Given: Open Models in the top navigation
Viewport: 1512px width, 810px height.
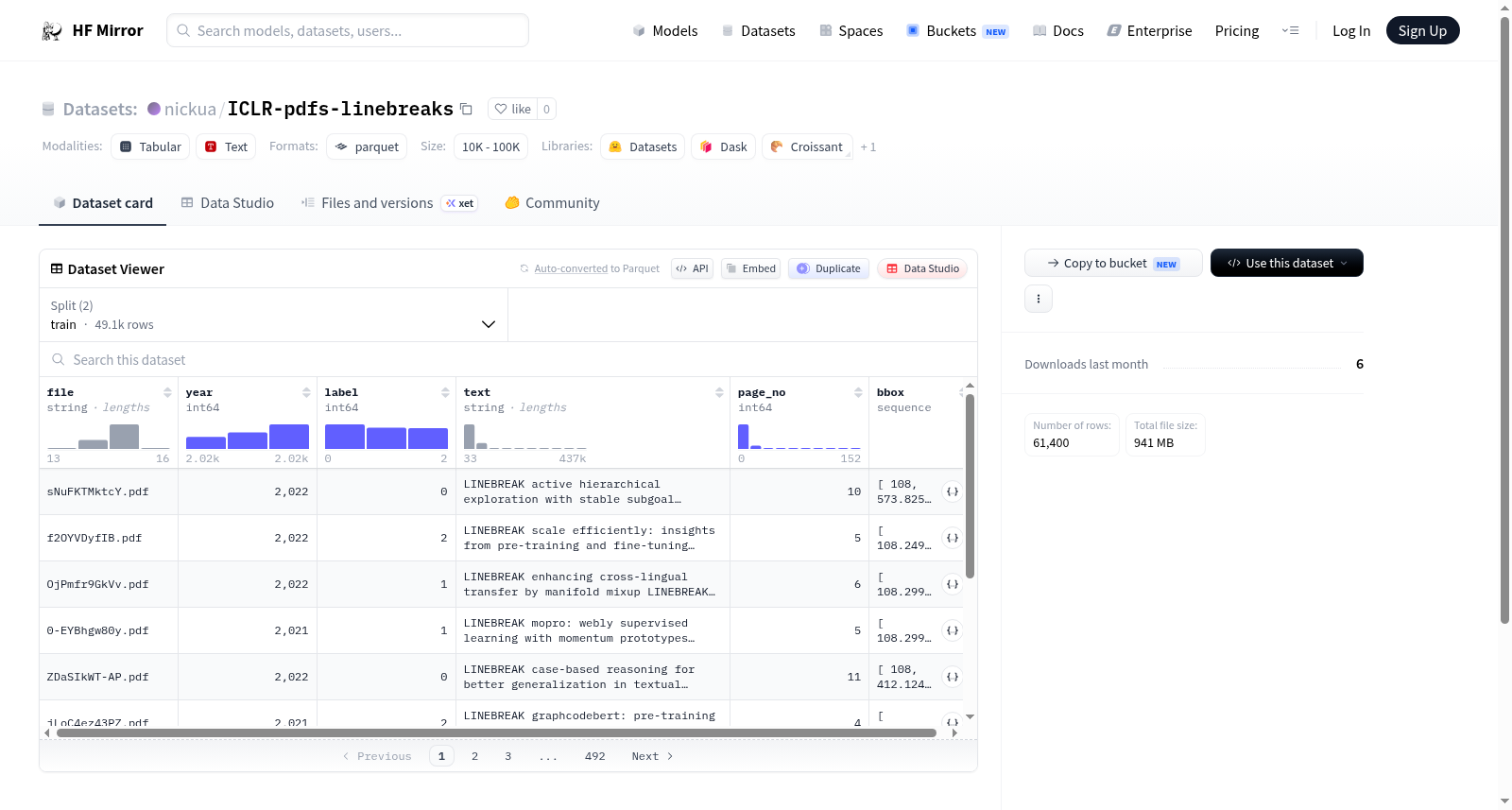Looking at the screenshot, I should click(x=665, y=31).
